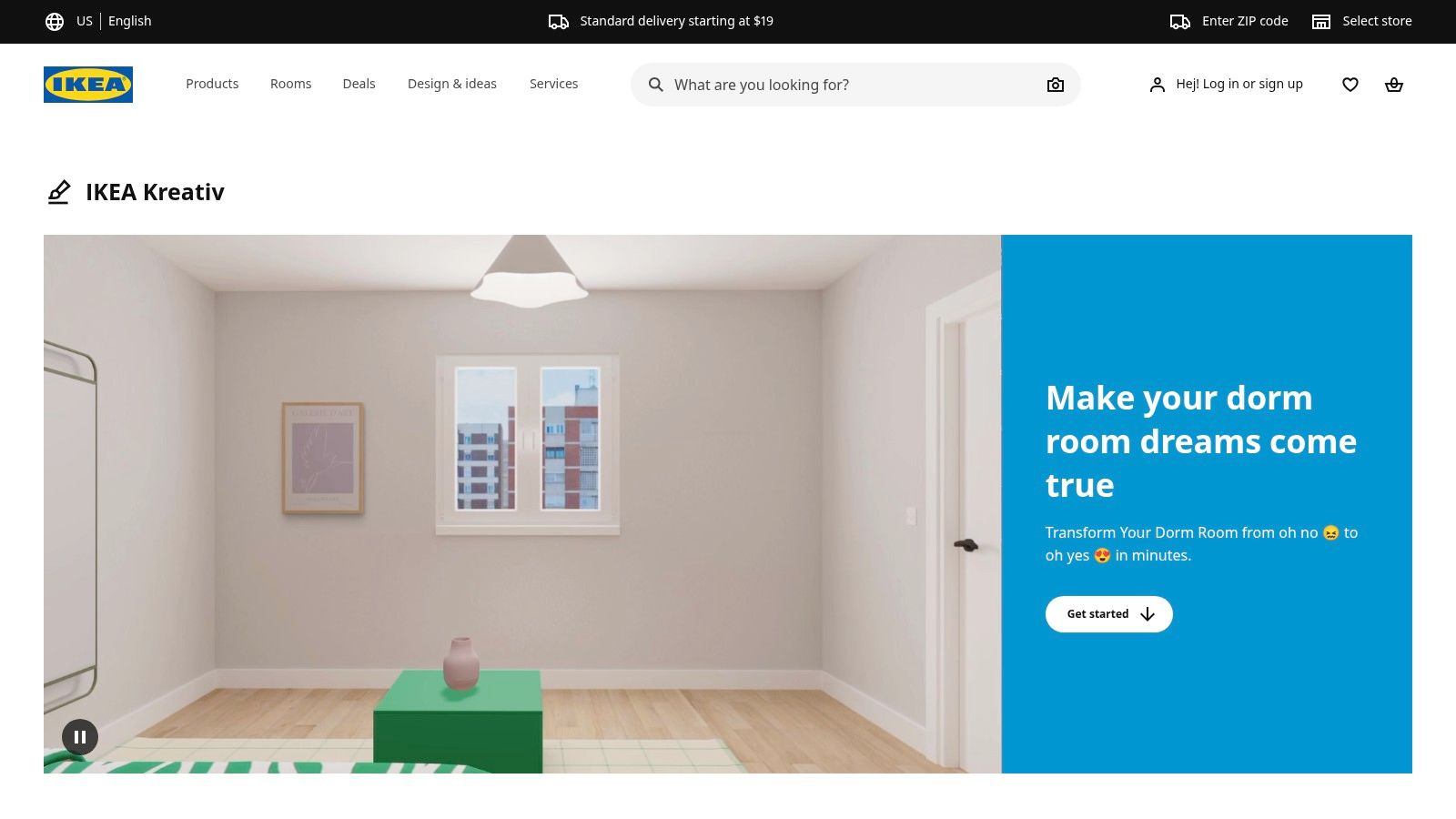Click the IKEA Kreativ pencil icon
The height and width of the screenshot is (819, 1456).
(x=58, y=192)
